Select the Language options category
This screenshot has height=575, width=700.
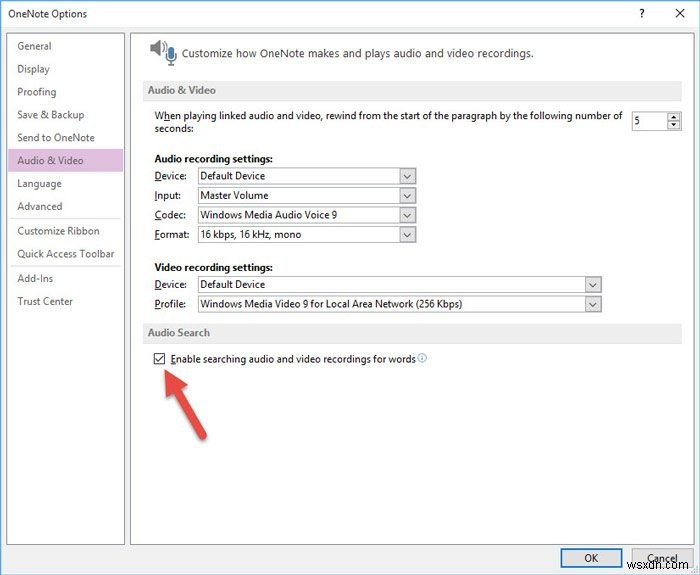65,183
